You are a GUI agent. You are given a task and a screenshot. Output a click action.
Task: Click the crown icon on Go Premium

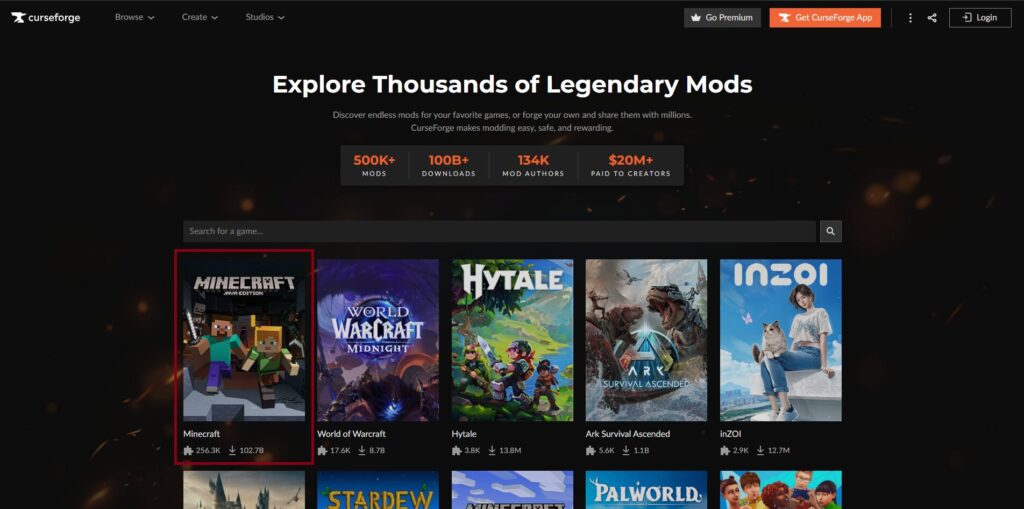(696, 18)
